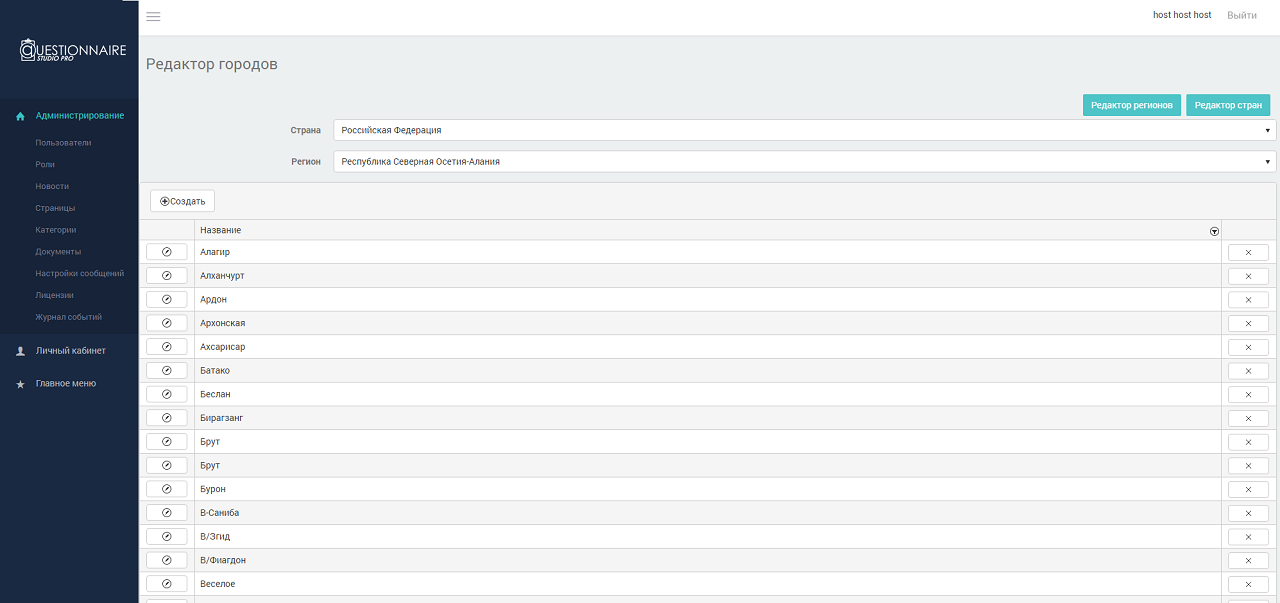Open Категории in the sidebar
This screenshot has width=1280, height=603.
coord(56,230)
